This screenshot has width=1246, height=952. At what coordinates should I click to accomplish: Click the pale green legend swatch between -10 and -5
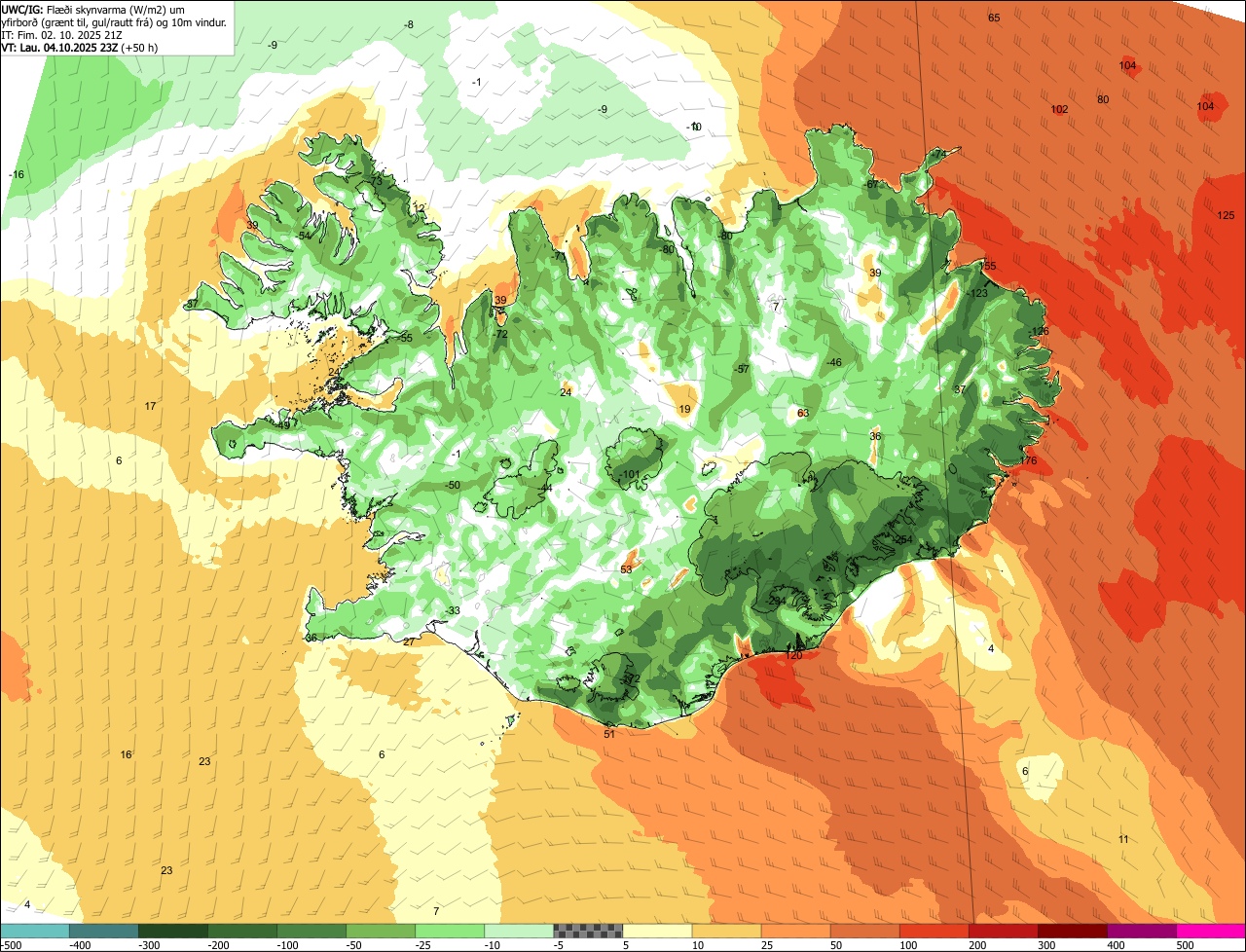coord(519,931)
